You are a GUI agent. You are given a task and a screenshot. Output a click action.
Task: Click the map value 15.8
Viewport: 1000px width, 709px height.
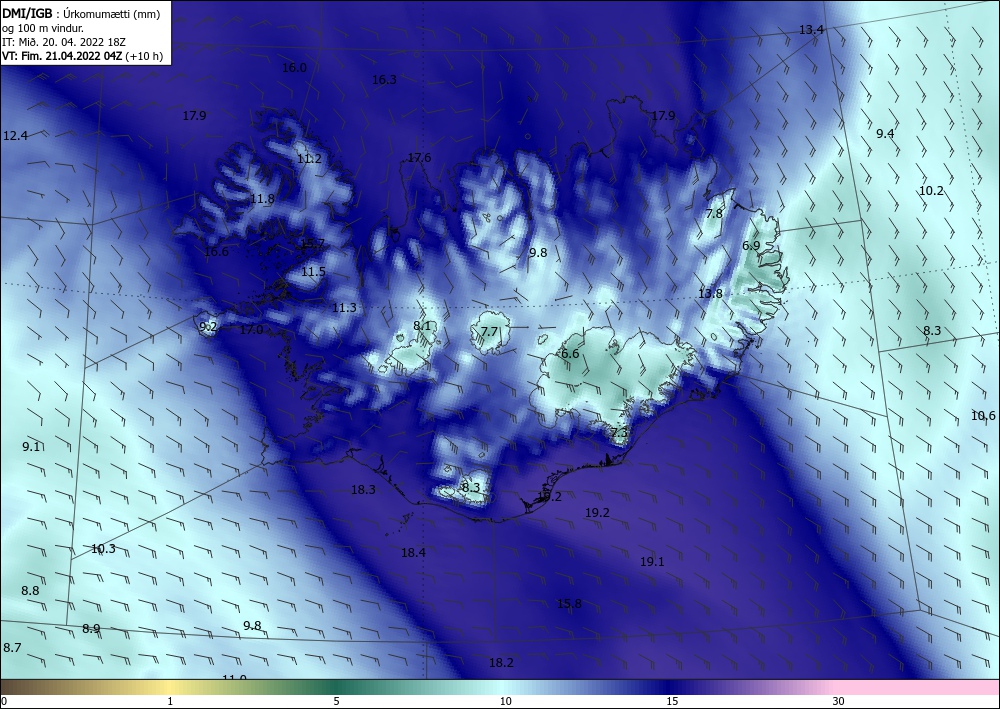point(569,604)
